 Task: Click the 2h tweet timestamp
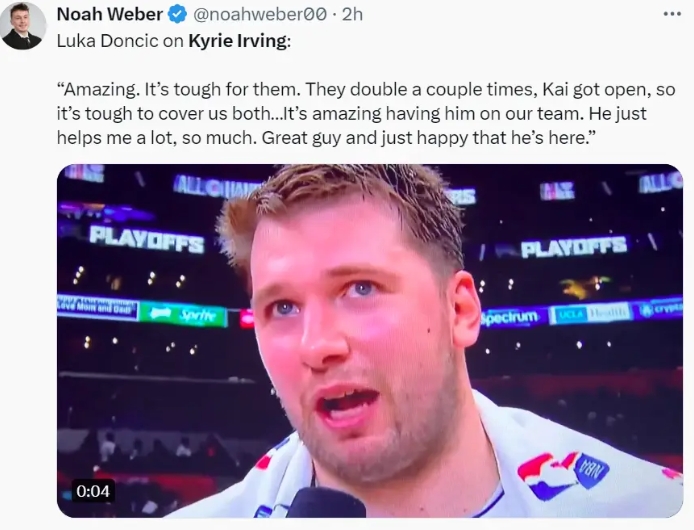pos(351,15)
